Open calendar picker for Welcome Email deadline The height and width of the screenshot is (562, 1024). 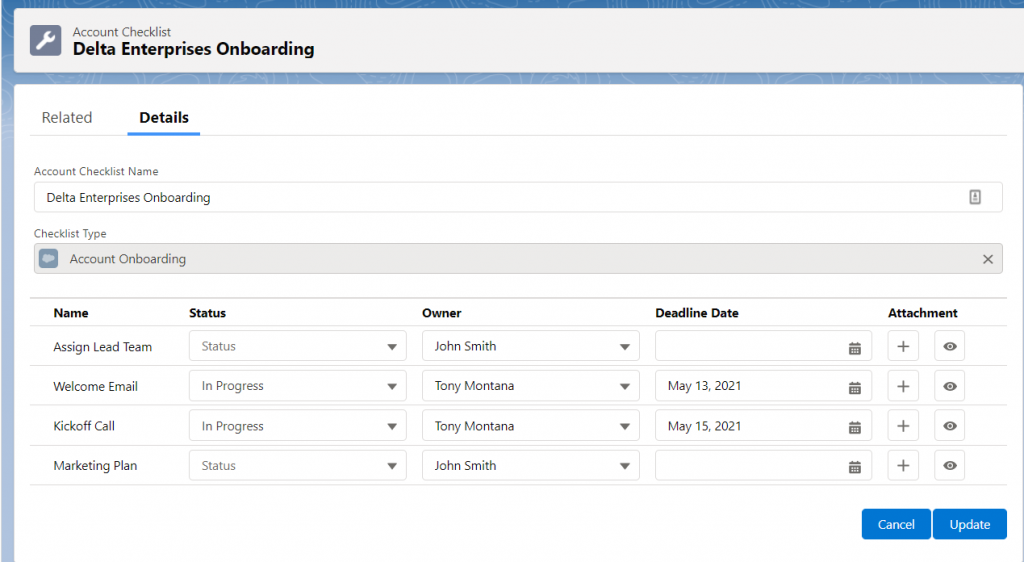click(x=854, y=388)
